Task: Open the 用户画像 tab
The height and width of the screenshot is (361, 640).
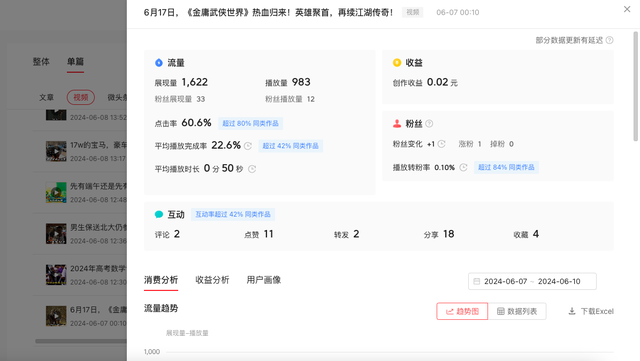Action: 264,280
